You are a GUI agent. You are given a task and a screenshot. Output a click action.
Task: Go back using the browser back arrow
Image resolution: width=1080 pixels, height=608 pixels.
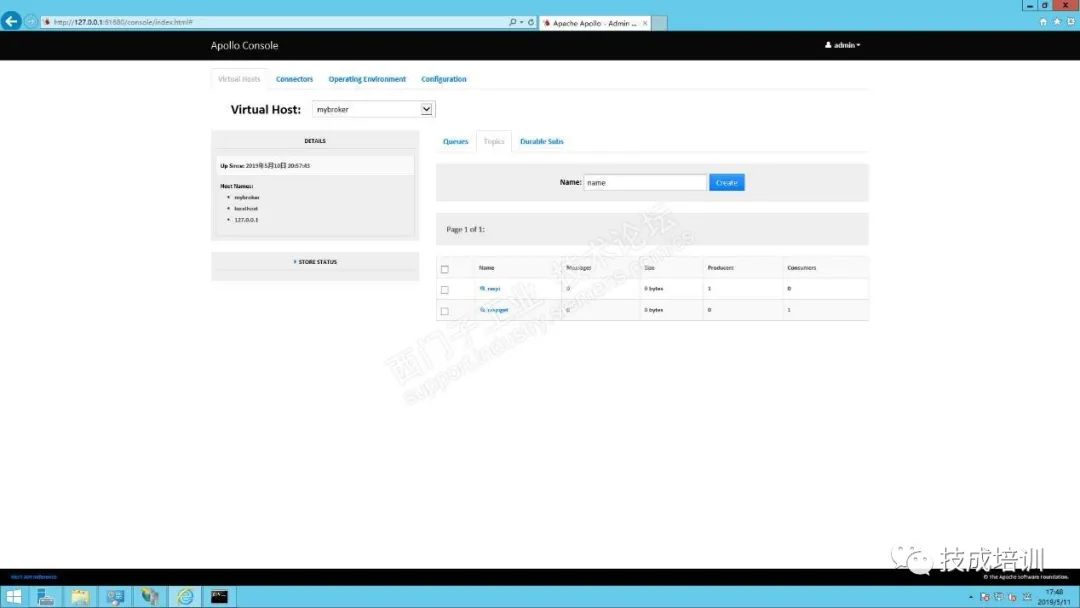tap(11, 21)
